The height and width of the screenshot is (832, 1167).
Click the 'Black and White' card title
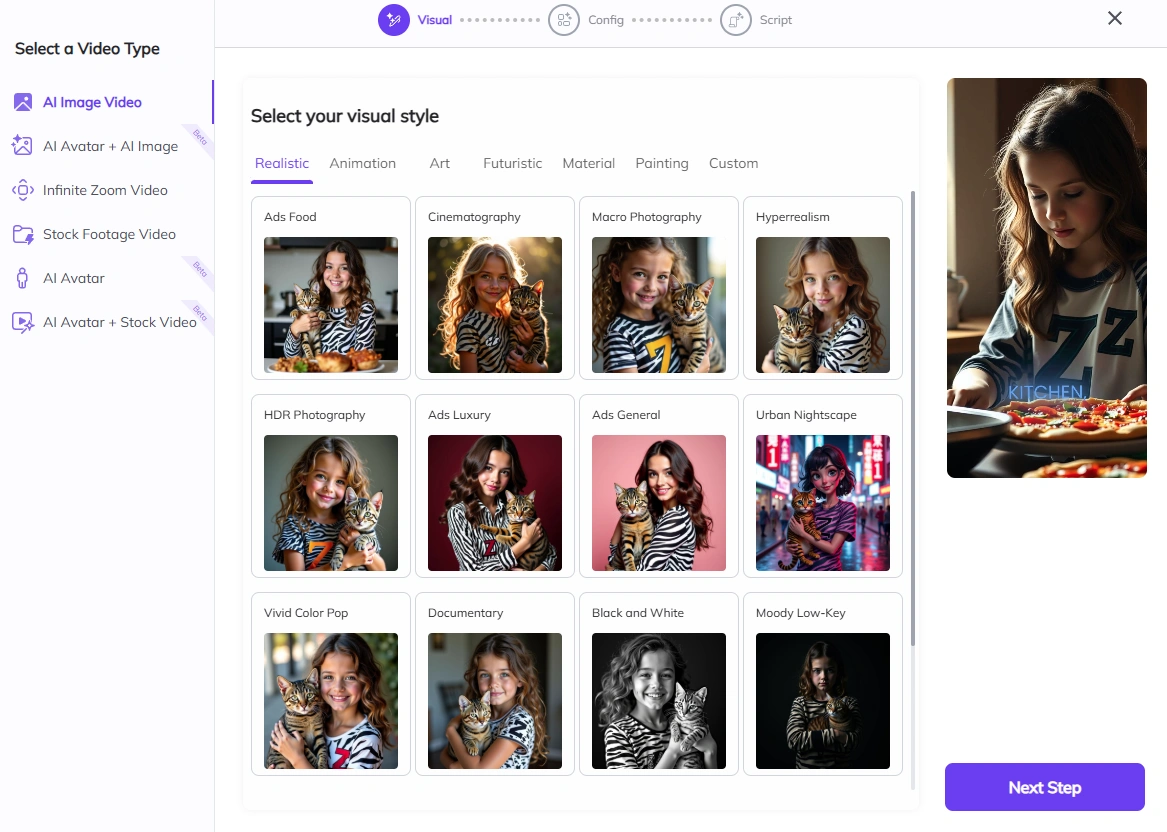[x=638, y=612]
